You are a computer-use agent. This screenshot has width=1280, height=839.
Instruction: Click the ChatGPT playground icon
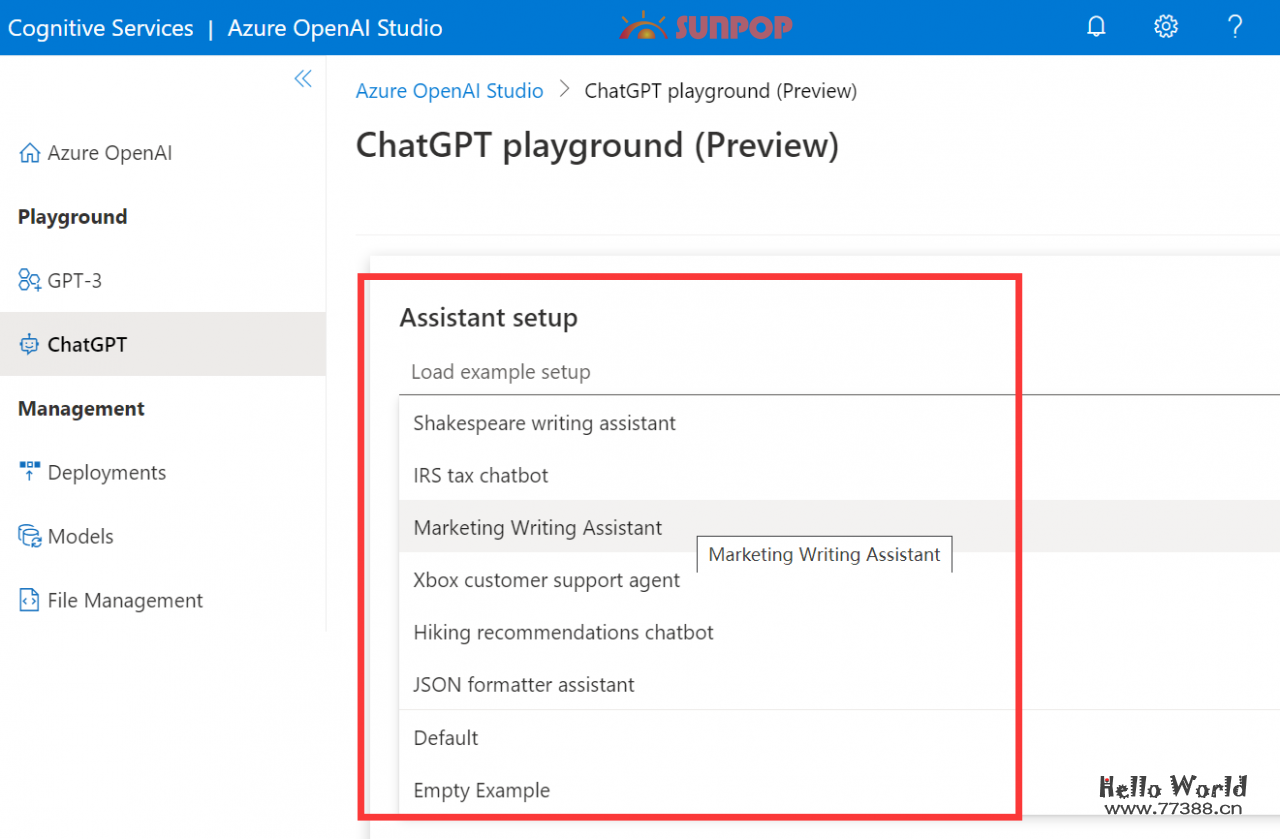27,344
